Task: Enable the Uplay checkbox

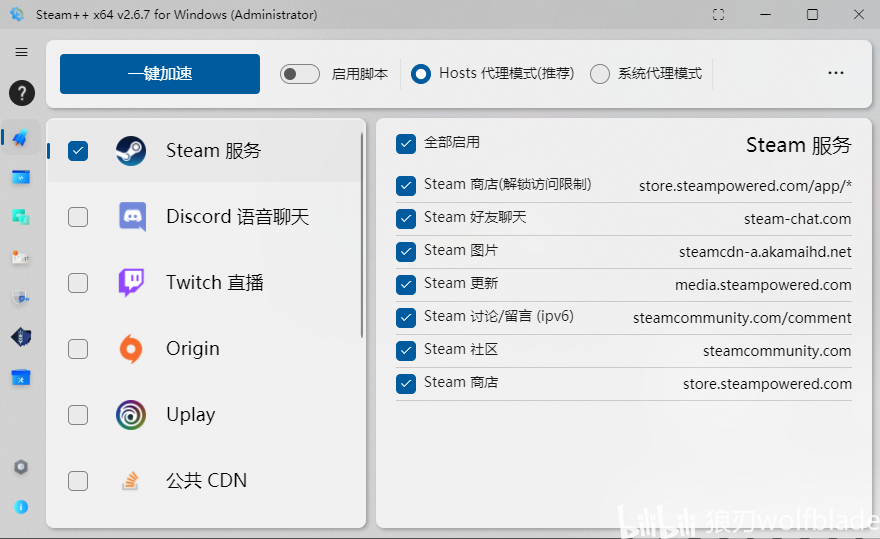Action: click(78, 415)
